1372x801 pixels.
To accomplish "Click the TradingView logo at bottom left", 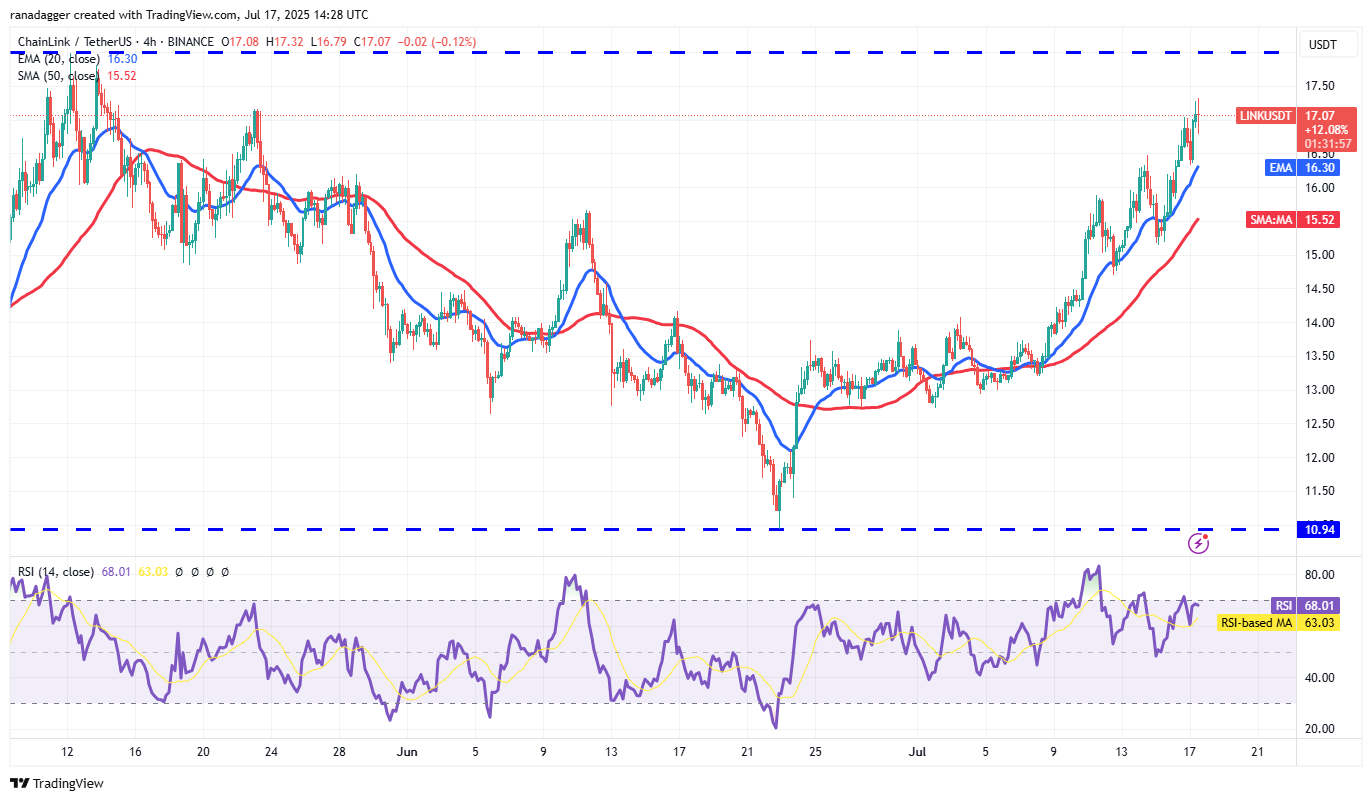I will click(x=57, y=783).
